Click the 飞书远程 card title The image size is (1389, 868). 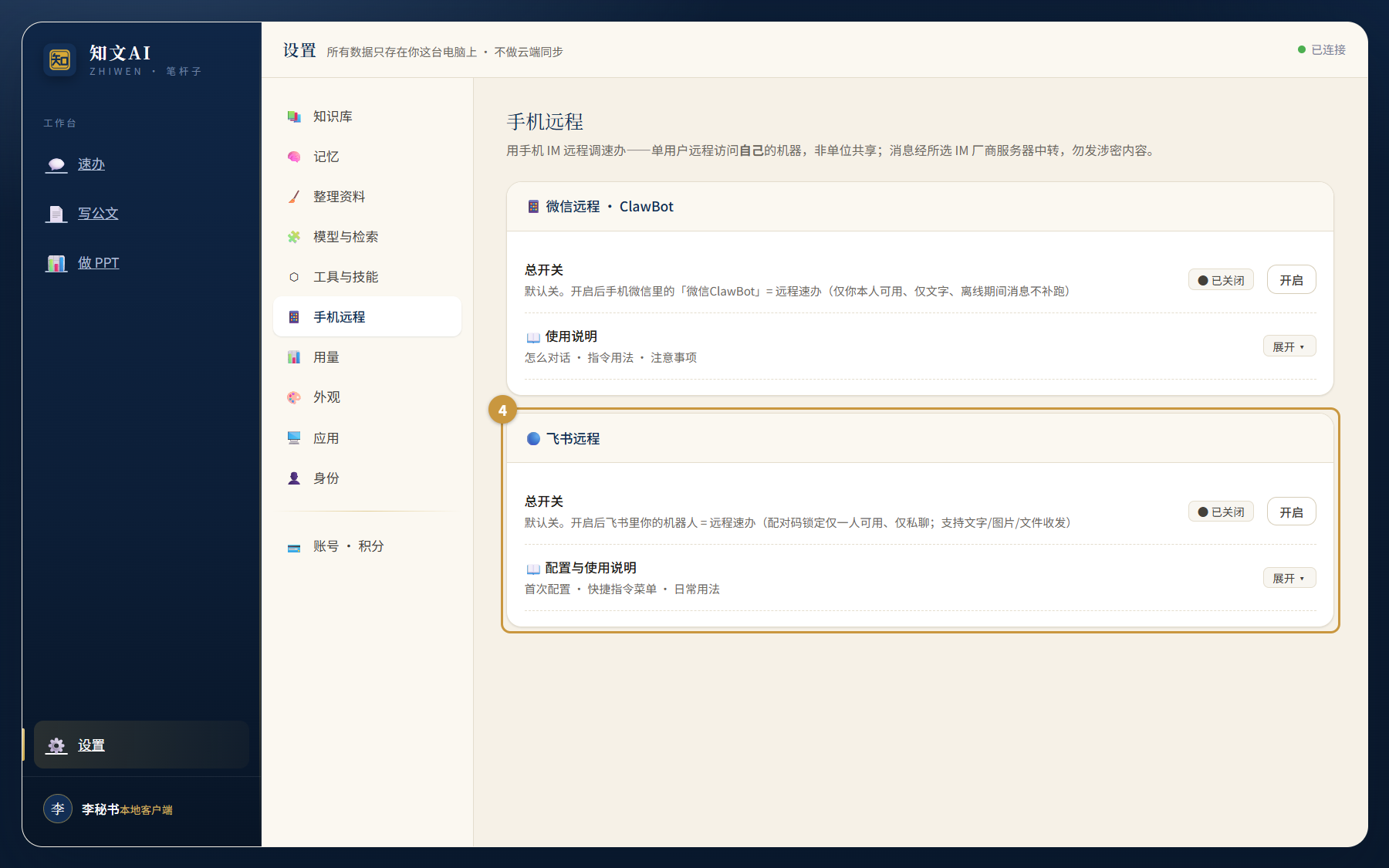pos(573,438)
